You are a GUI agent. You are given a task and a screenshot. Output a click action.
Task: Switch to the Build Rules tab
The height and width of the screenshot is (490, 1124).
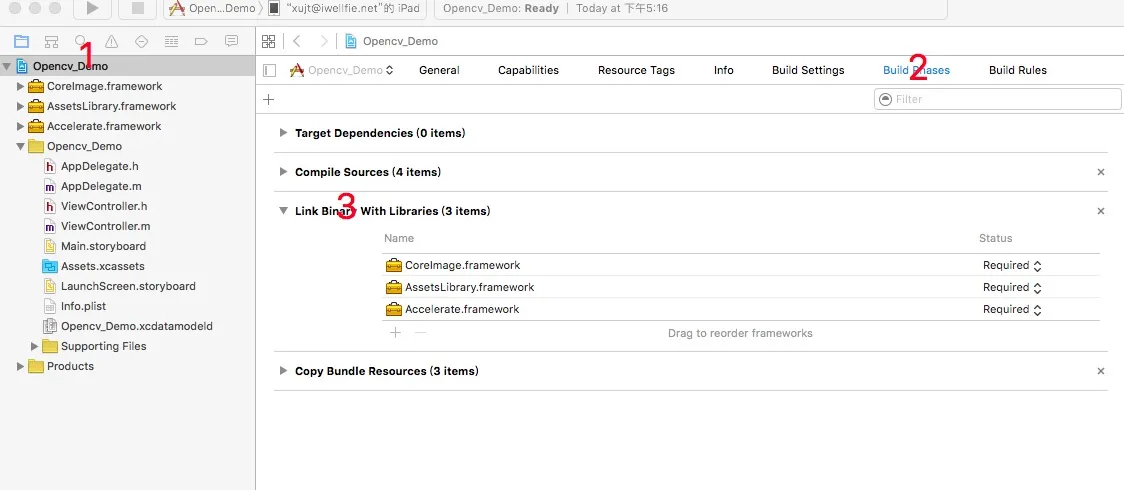1018,70
